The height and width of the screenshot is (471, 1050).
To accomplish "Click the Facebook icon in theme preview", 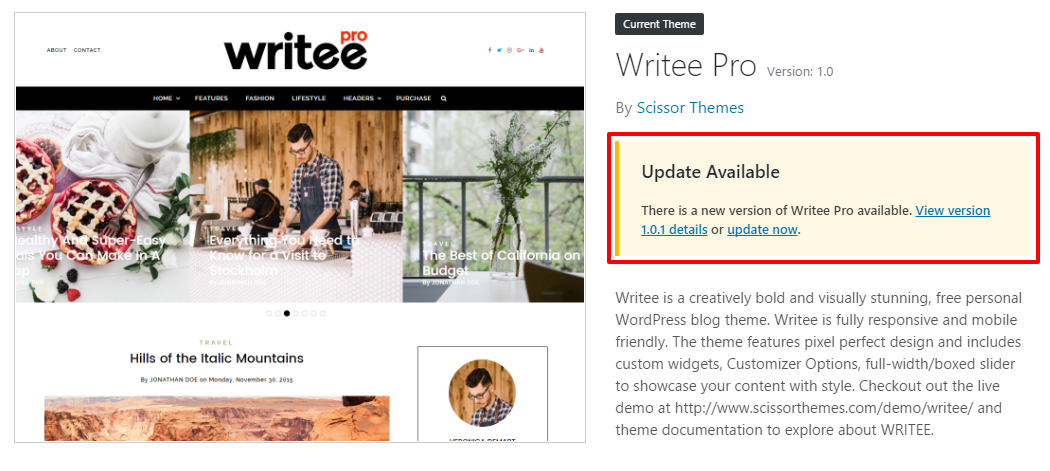I will click(490, 50).
